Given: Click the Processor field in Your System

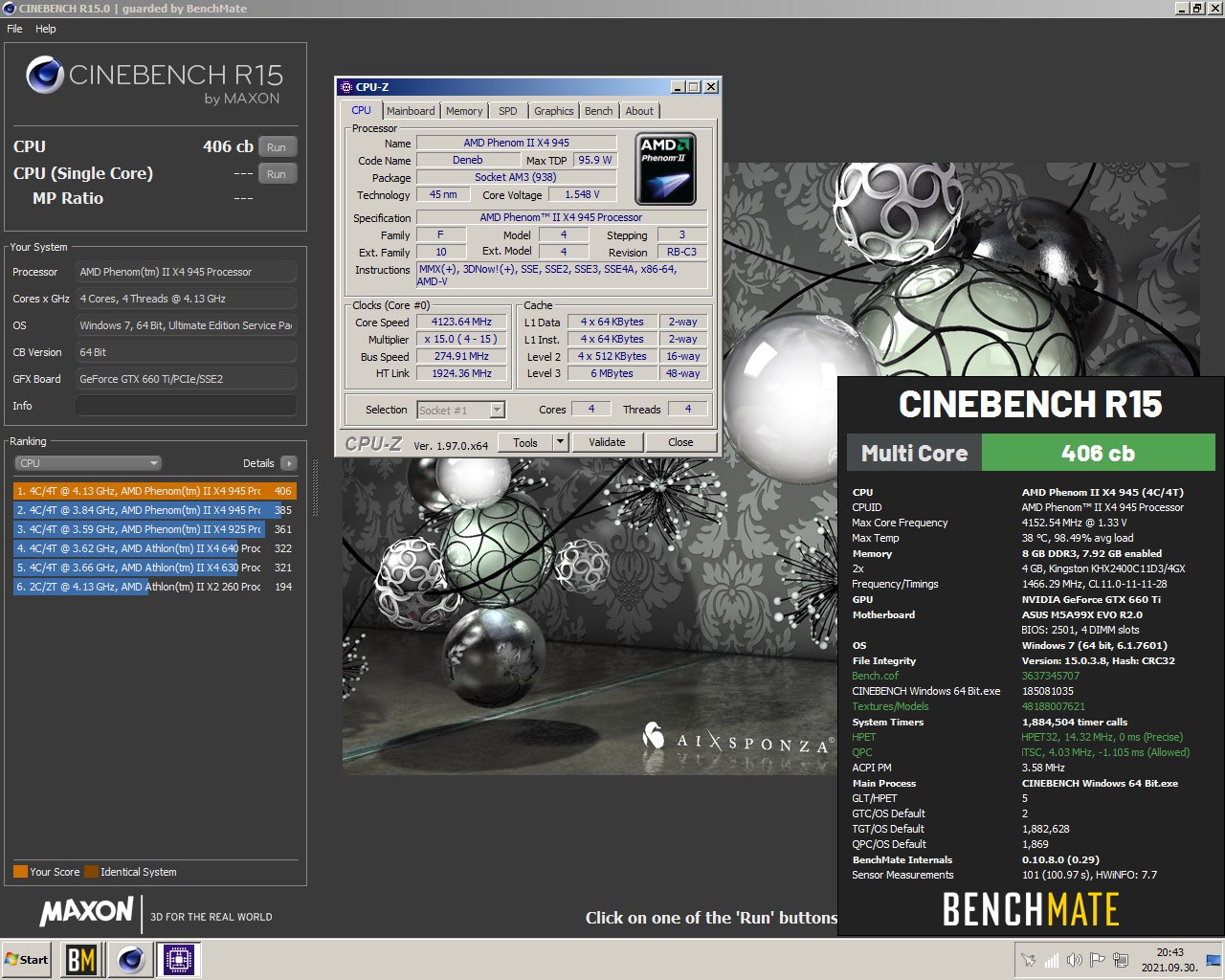Looking at the screenshot, I should tap(186, 272).
